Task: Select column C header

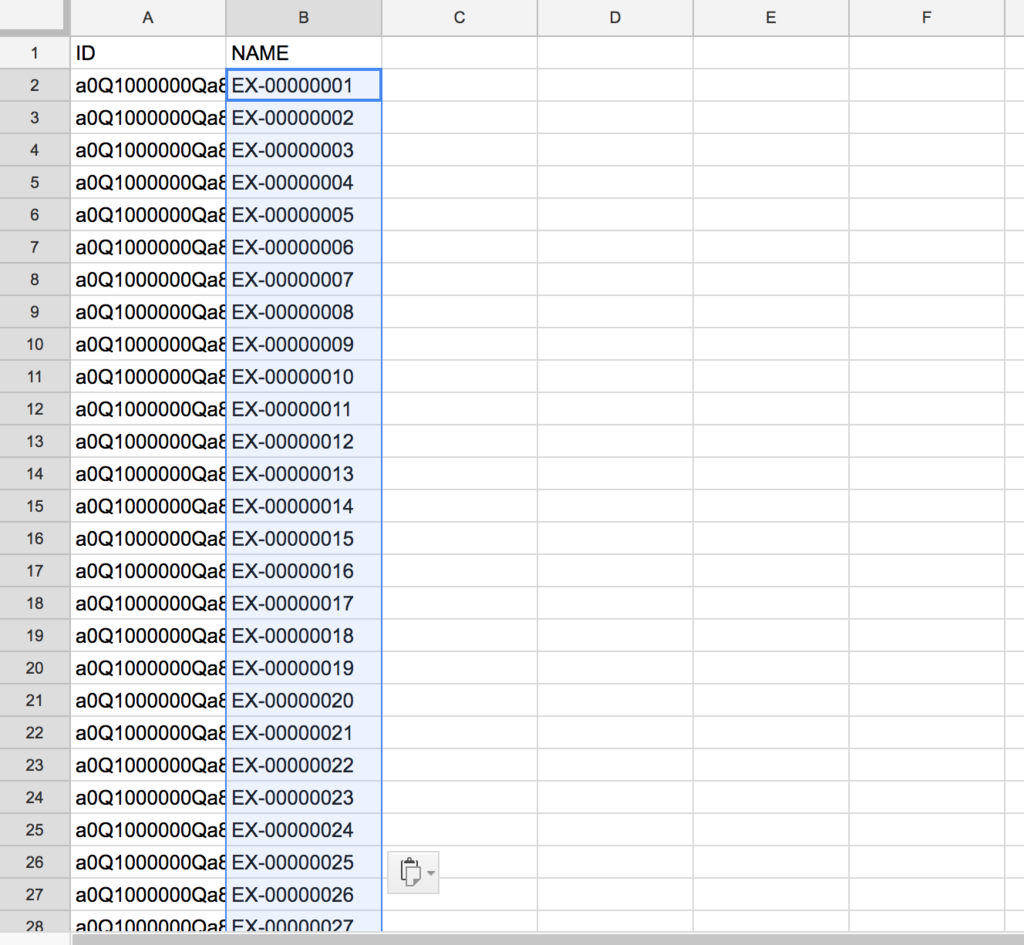Action: tap(459, 18)
